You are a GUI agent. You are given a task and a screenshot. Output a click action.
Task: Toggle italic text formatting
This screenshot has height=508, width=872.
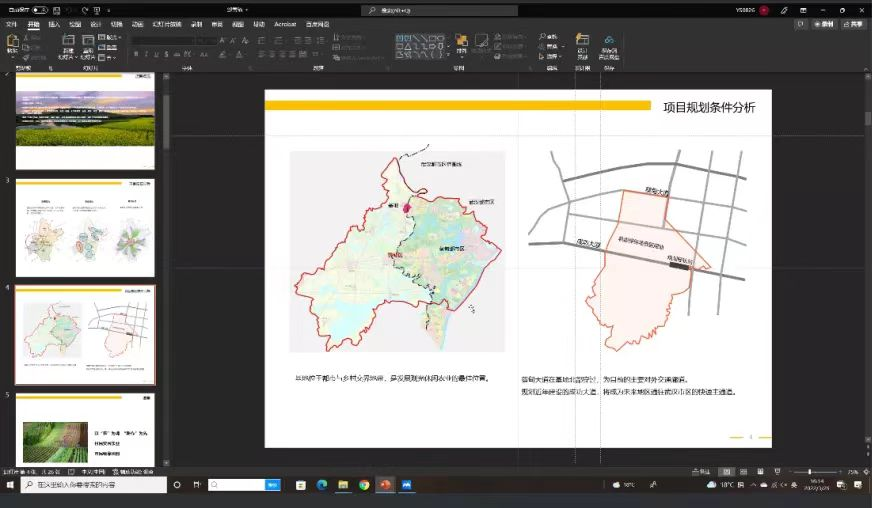pos(145,52)
